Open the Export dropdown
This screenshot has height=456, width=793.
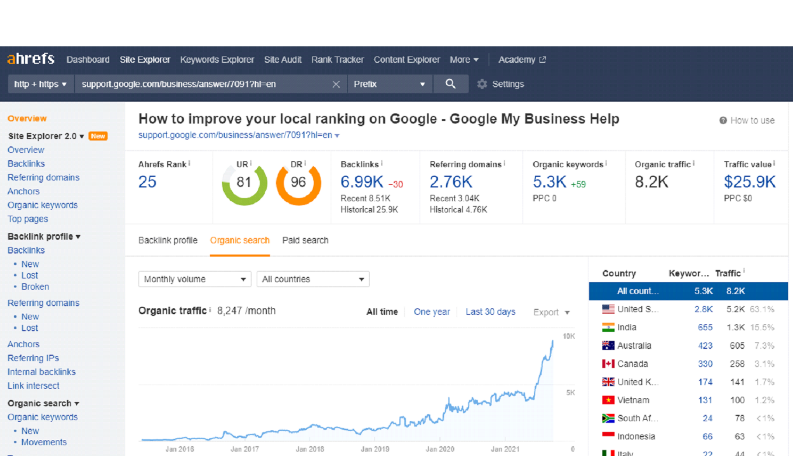[x=551, y=312]
